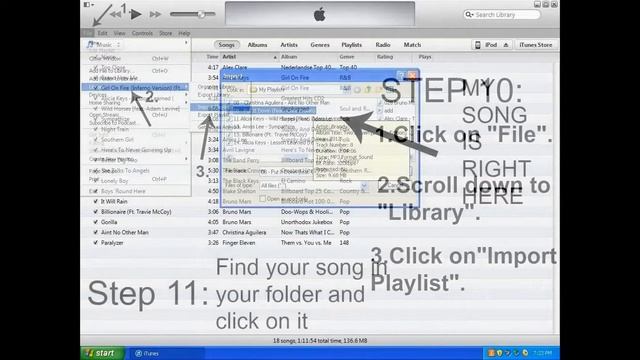Click album "Them vs. You vs. Me" cell

coord(306,243)
